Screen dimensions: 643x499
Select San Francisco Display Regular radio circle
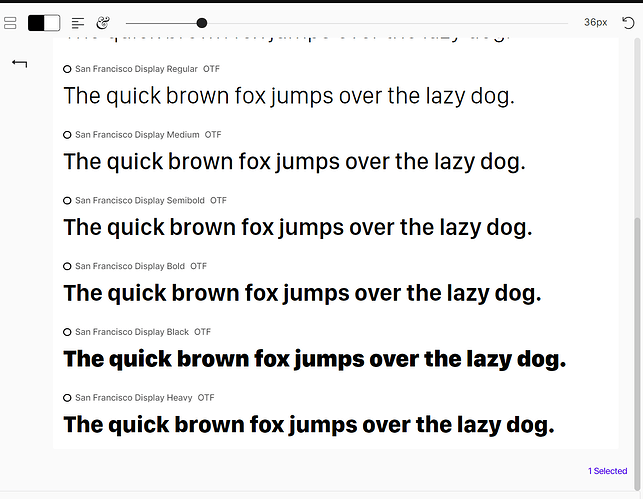coord(67,69)
